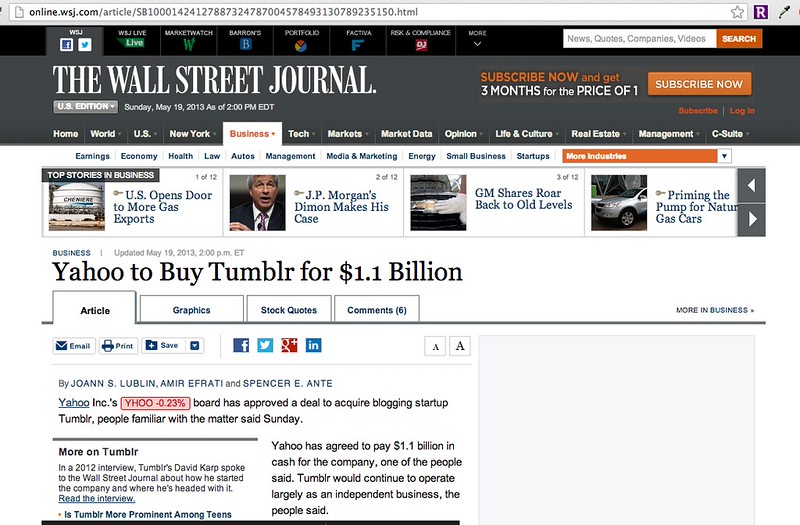
Task: Show next top stories arrow
Action: pyautogui.click(x=751, y=219)
